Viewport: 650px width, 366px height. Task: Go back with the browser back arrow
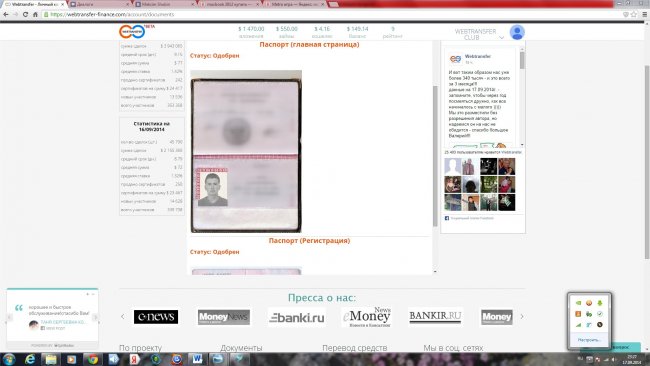coord(5,14)
